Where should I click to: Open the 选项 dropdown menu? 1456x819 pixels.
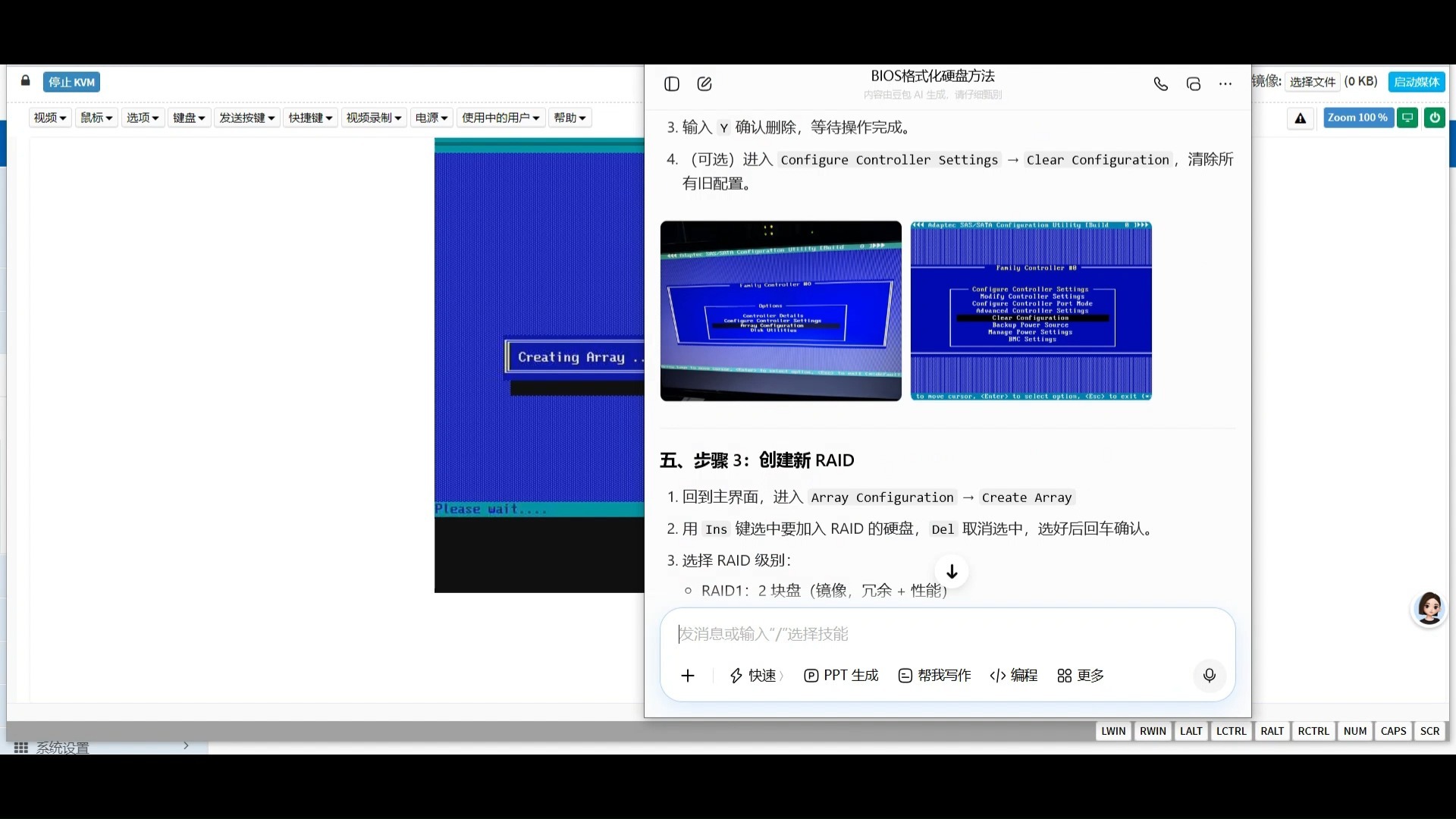pos(143,118)
